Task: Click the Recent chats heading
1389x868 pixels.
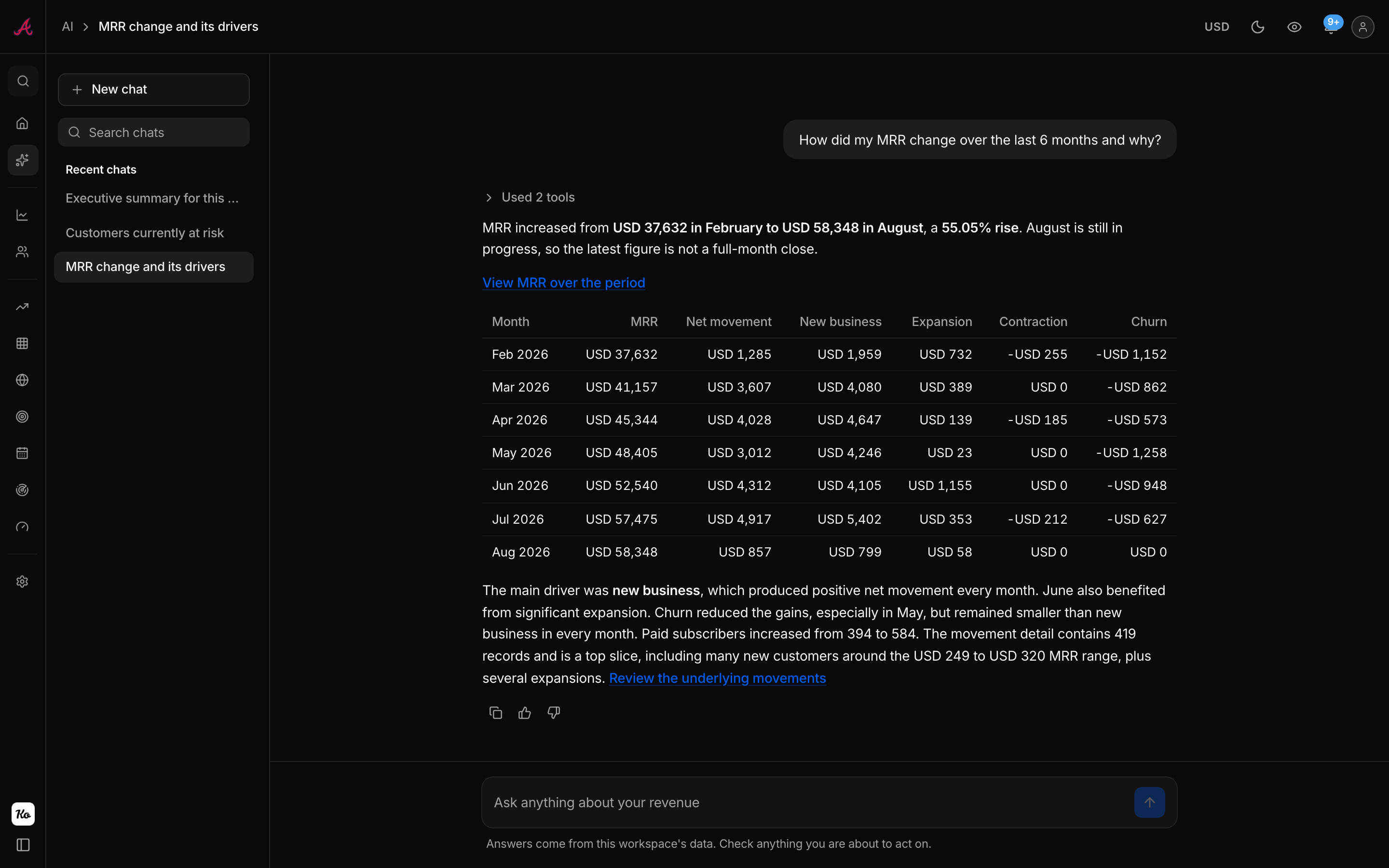Action: pyautogui.click(x=101, y=170)
